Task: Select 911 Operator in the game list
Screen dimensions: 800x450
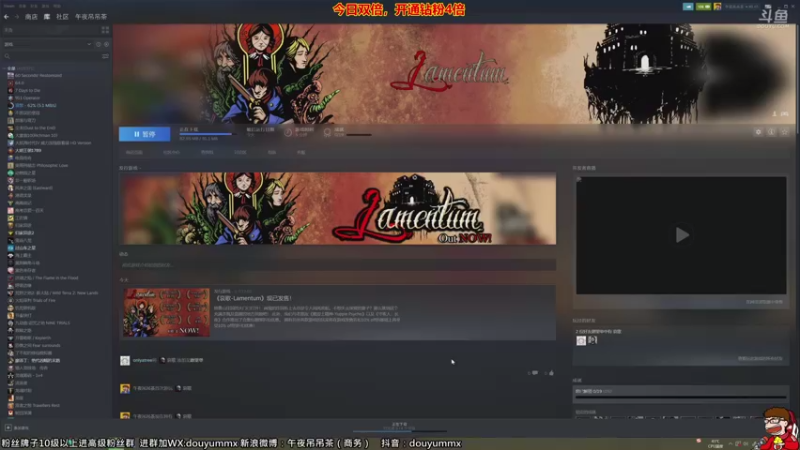Action: point(27,98)
